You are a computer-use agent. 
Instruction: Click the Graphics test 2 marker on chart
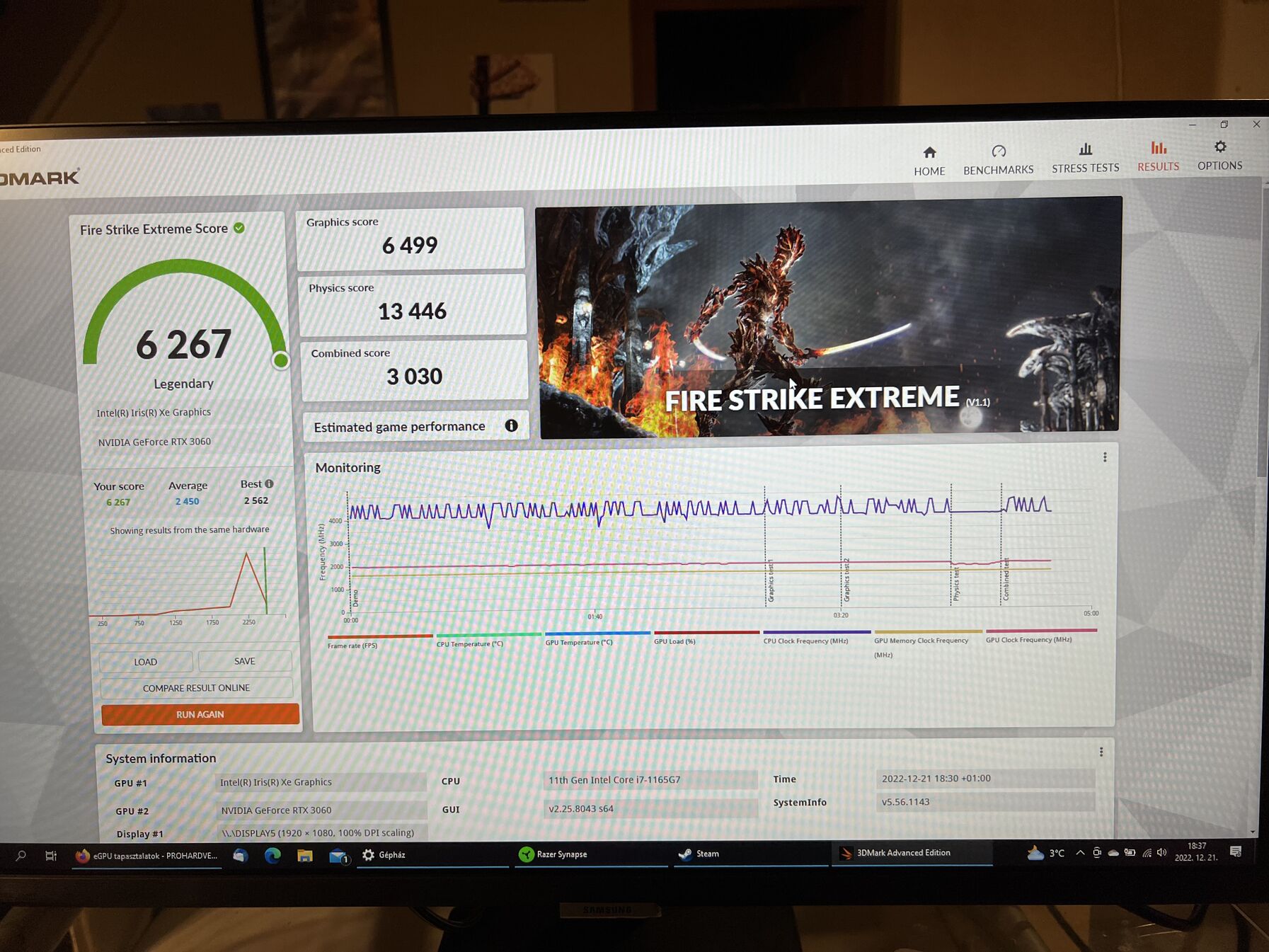(x=846, y=580)
